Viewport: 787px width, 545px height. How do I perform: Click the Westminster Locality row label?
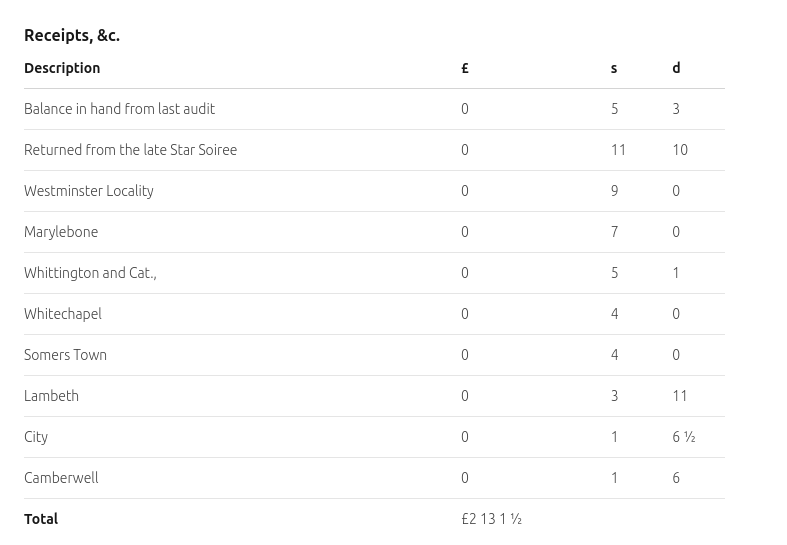pos(89,191)
